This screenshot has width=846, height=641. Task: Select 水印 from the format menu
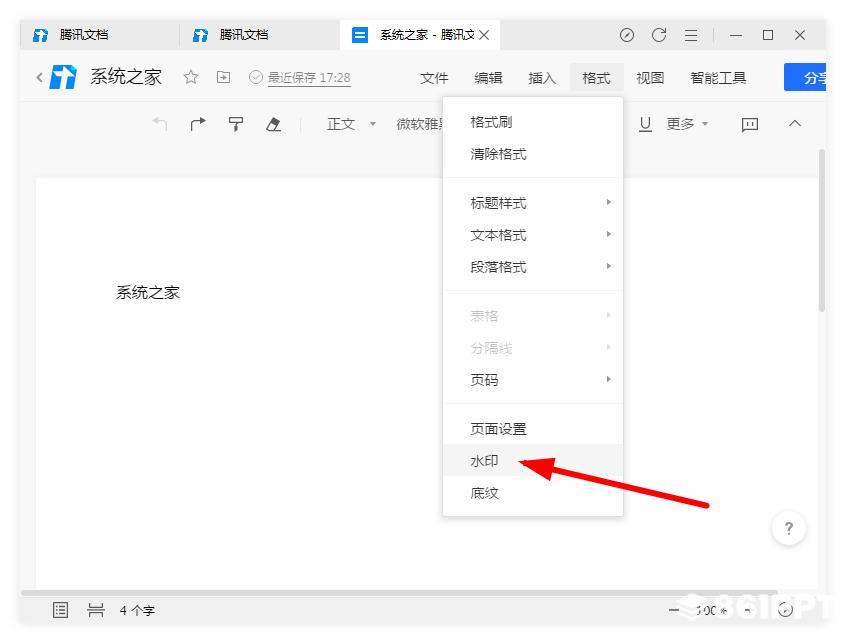[x=533, y=461]
